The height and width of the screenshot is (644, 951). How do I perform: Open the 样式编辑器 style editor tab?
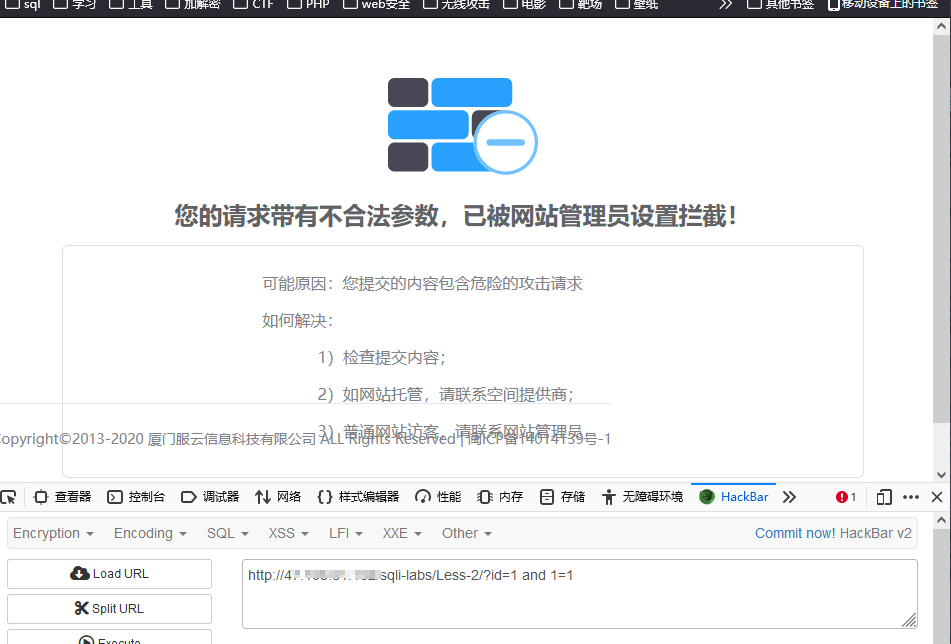pyautogui.click(x=358, y=497)
